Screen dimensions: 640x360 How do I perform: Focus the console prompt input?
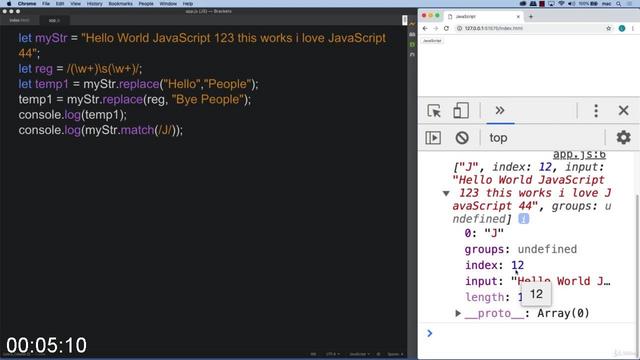(x=531, y=333)
